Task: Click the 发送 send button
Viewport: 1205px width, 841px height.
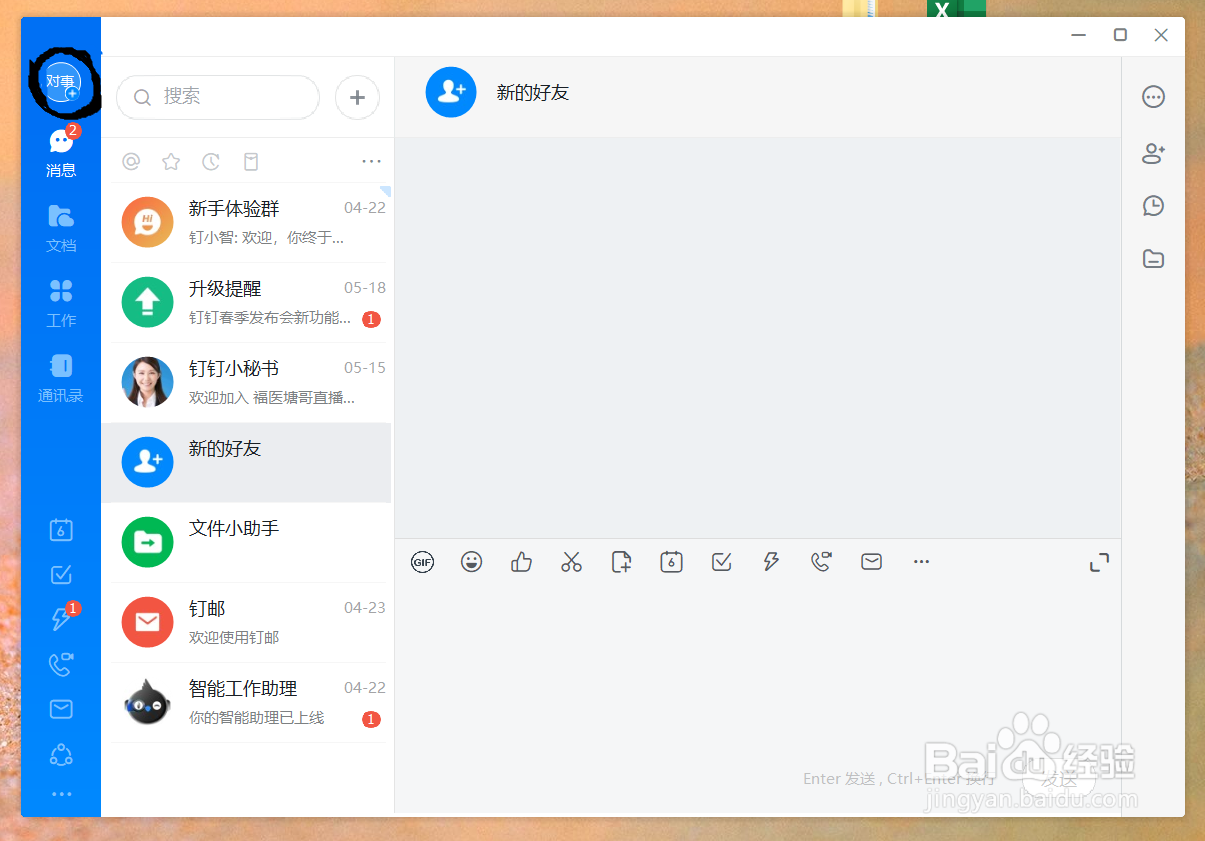Action: 1059,779
